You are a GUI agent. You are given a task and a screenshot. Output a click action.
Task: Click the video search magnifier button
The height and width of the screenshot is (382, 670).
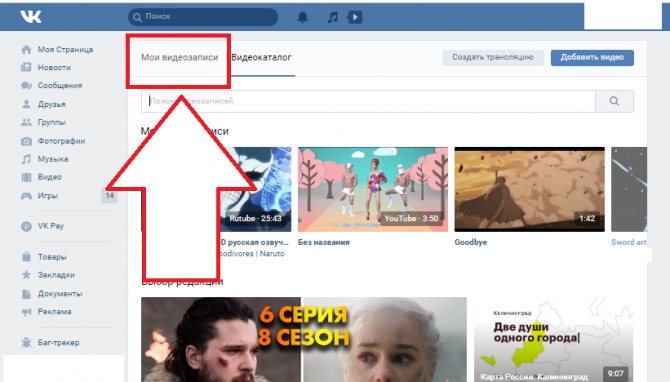[x=614, y=101]
